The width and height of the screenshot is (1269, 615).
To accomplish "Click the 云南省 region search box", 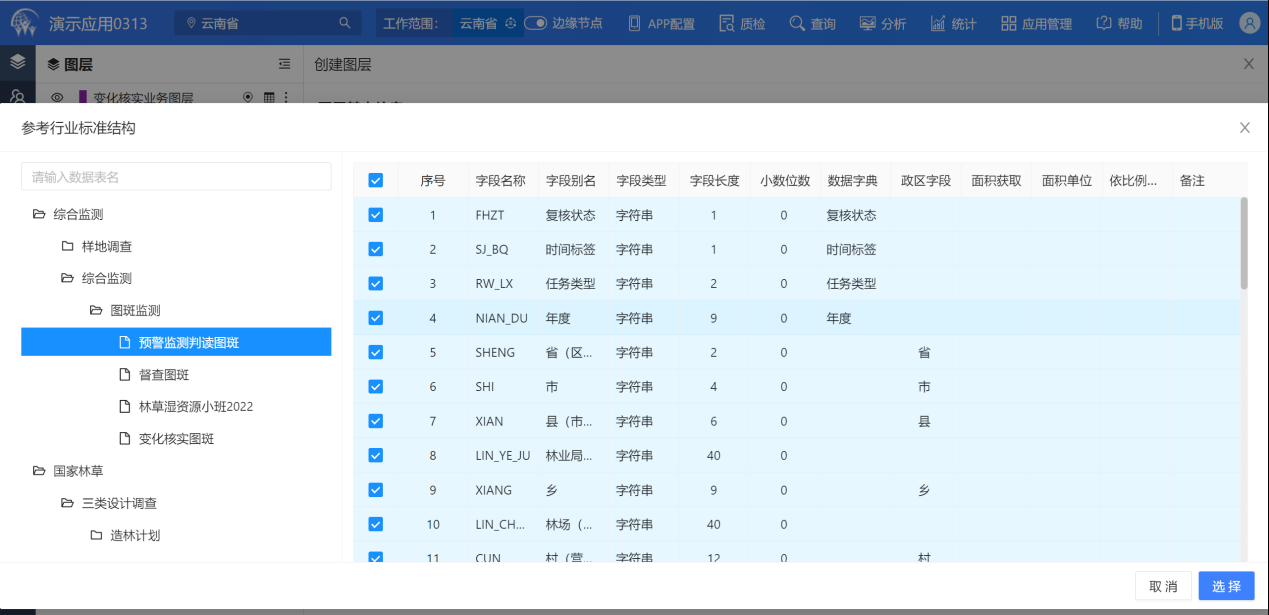I will [x=268, y=23].
